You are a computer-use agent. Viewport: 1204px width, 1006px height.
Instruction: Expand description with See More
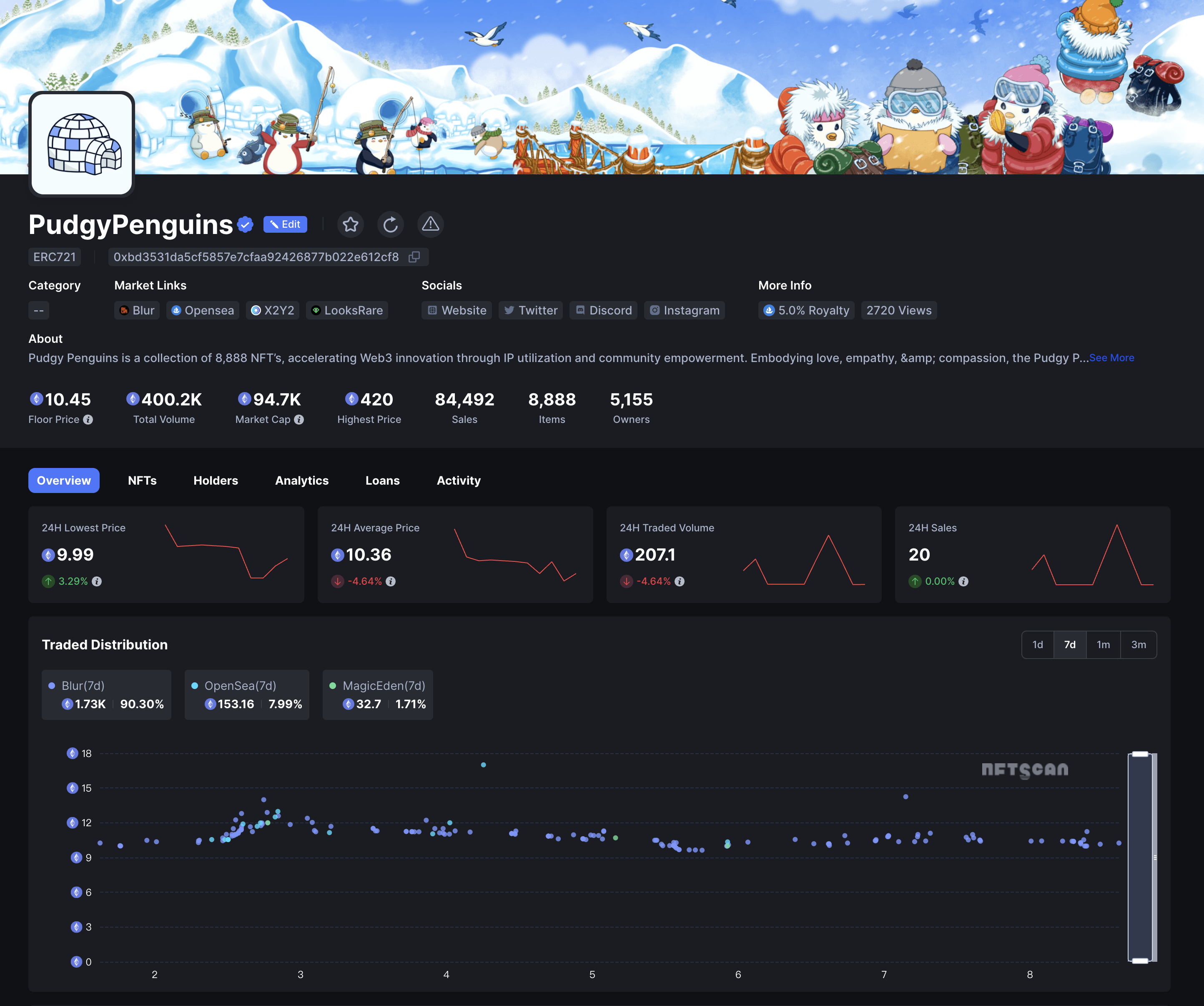point(1111,357)
